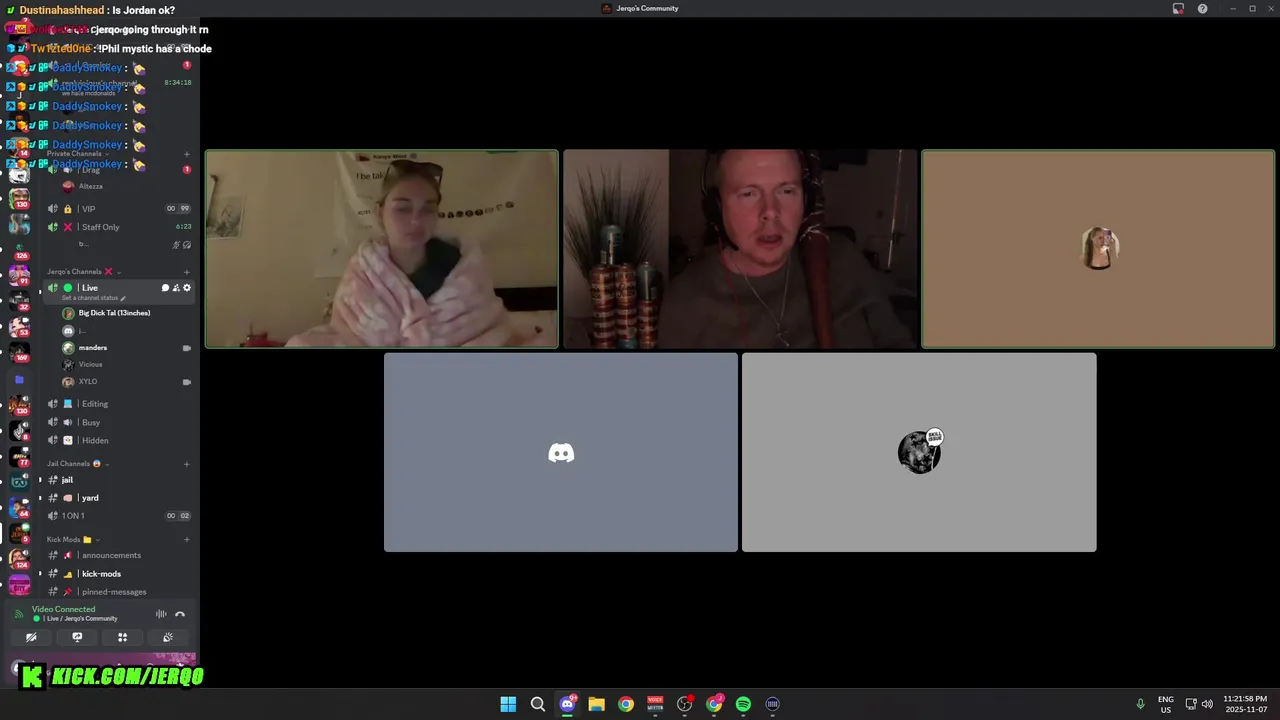Click the taskbar volume icon

pyautogui.click(x=1207, y=704)
